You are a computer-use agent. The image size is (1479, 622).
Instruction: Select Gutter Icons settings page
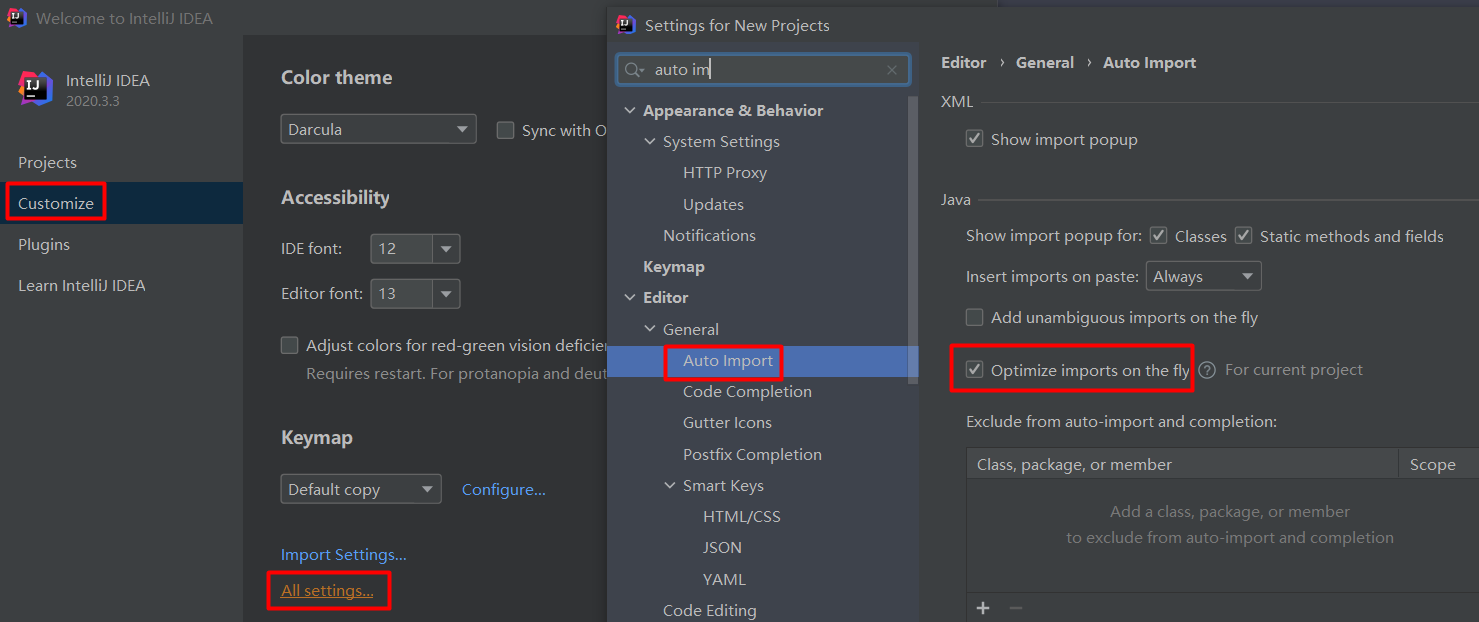[x=727, y=422]
